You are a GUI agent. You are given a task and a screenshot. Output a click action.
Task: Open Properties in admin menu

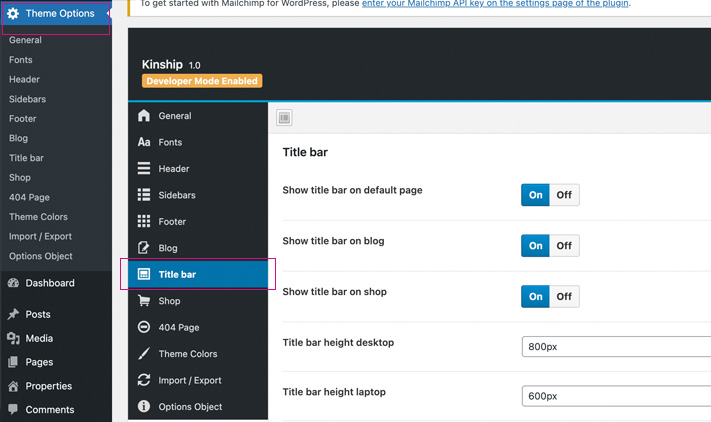click(x=49, y=386)
